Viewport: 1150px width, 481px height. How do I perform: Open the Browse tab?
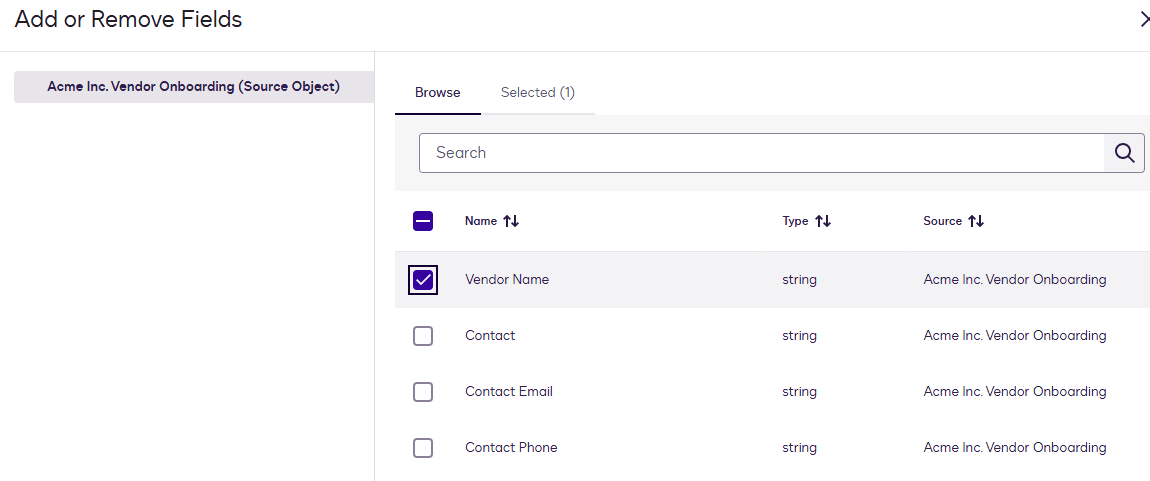pyautogui.click(x=438, y=93)
